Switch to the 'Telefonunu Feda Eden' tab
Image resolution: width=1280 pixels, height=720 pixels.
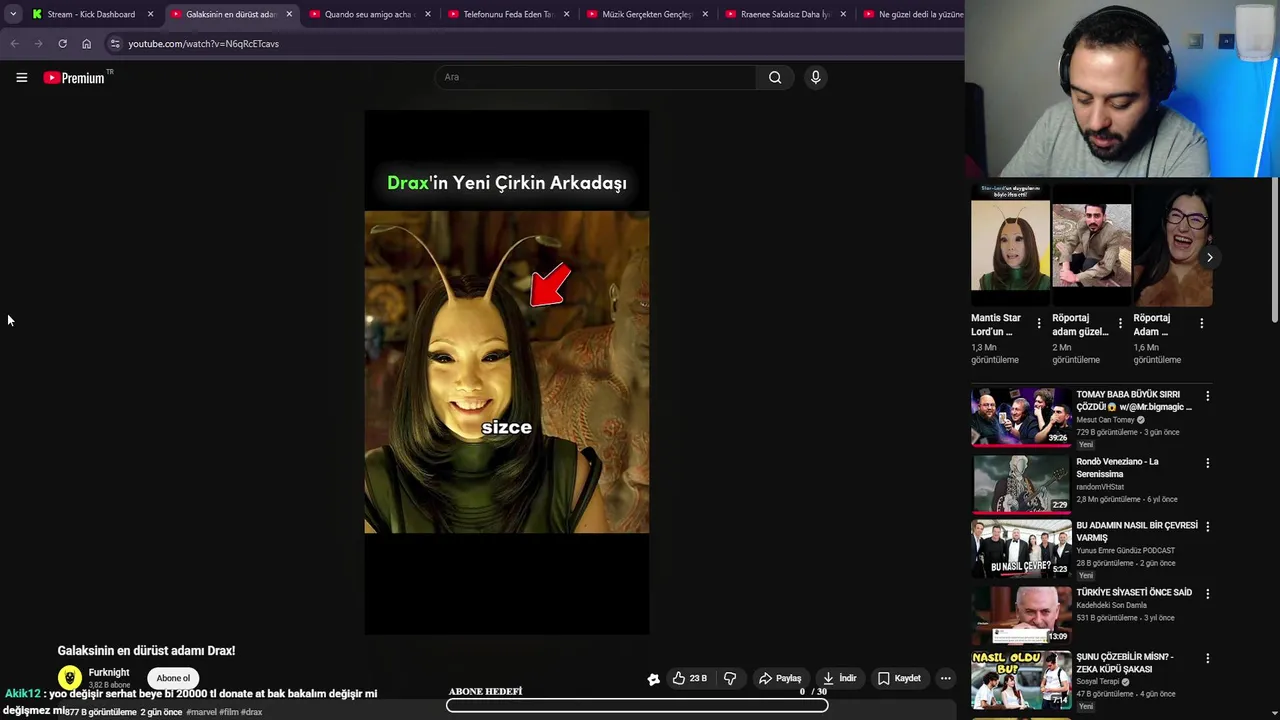click(507, 14)
